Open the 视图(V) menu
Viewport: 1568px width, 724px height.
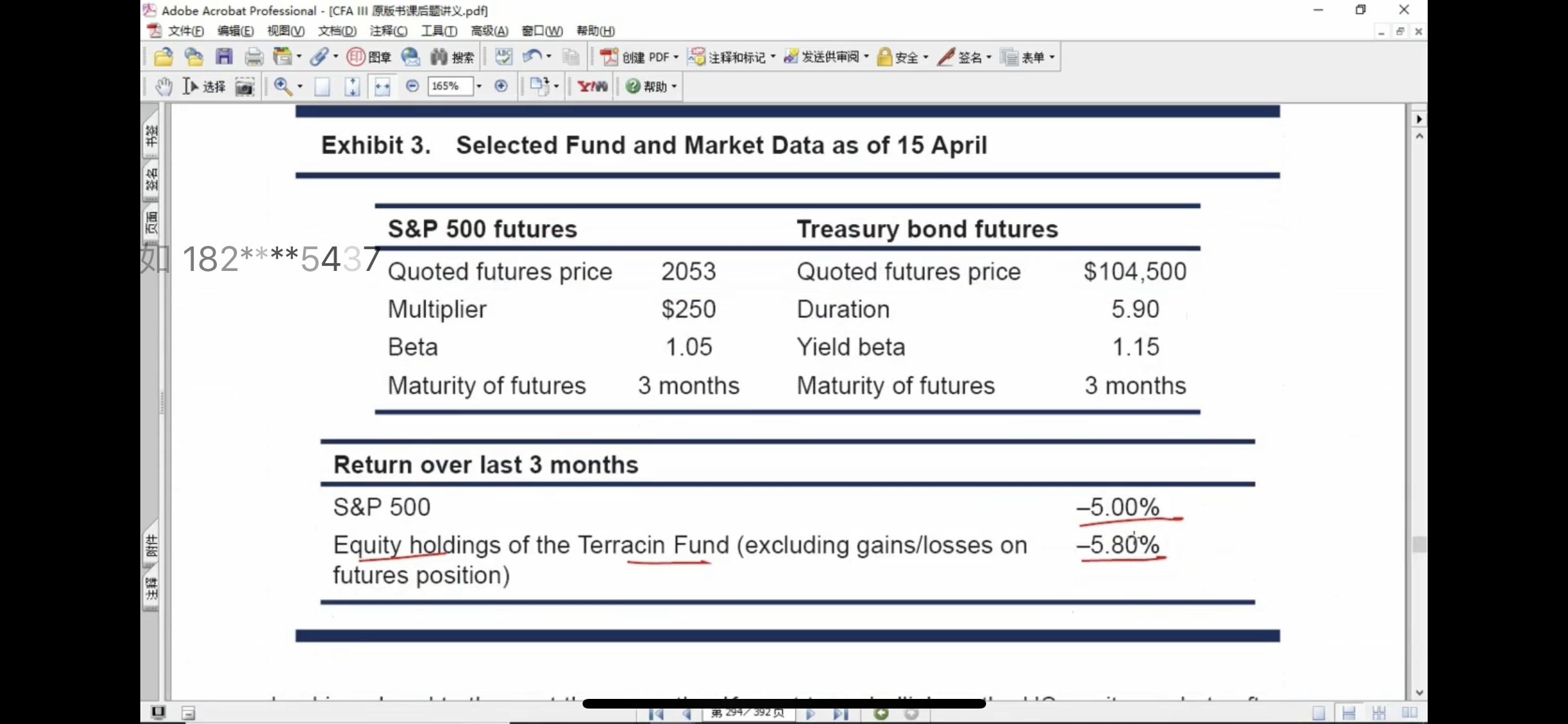coord(285,31)
